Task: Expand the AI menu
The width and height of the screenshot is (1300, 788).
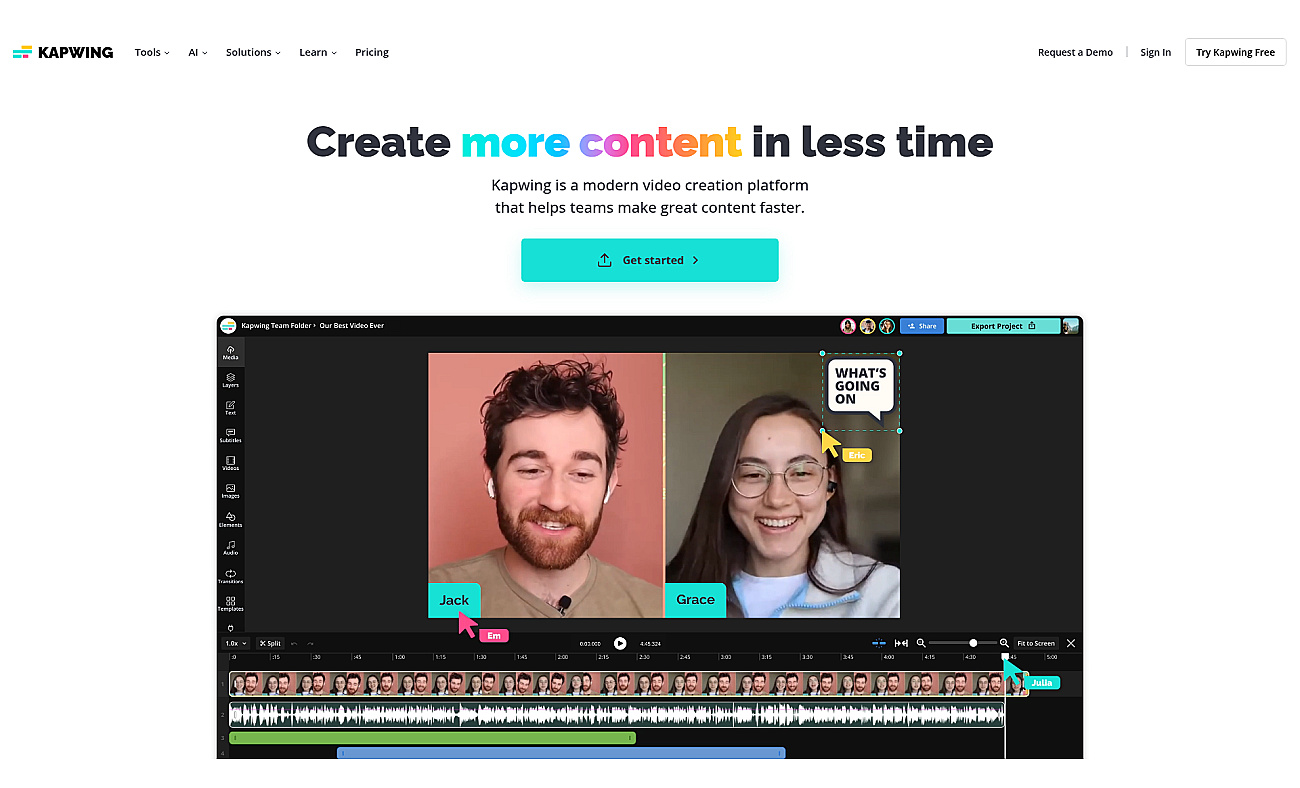Action: coord(198,52)
